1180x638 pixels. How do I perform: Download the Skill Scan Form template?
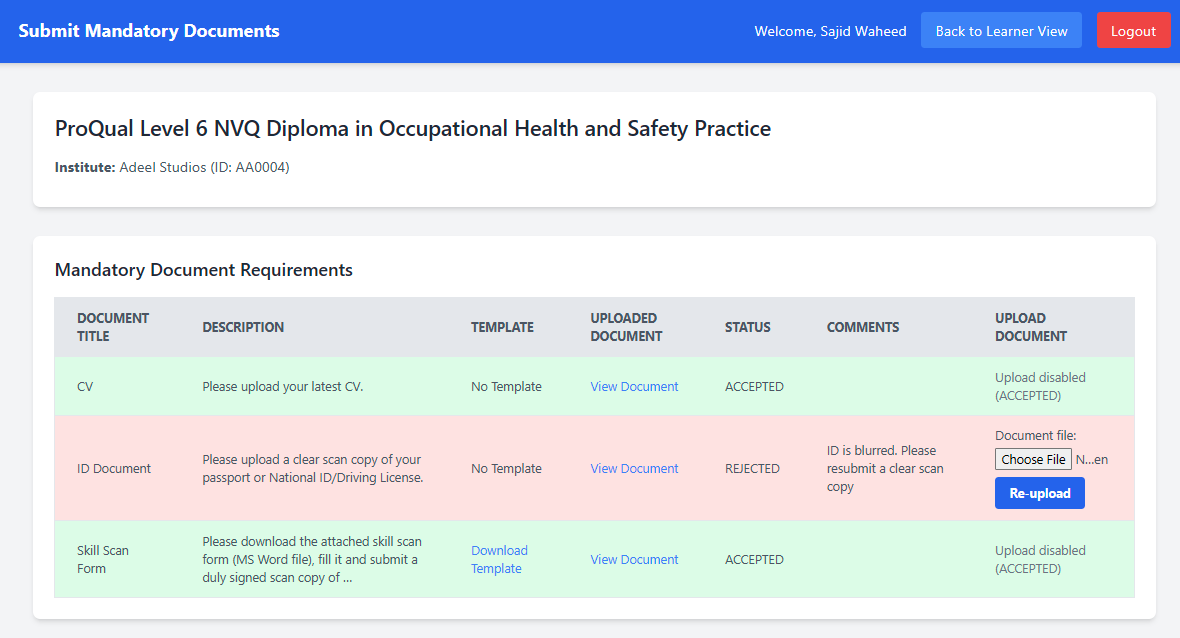pos(499,559)
